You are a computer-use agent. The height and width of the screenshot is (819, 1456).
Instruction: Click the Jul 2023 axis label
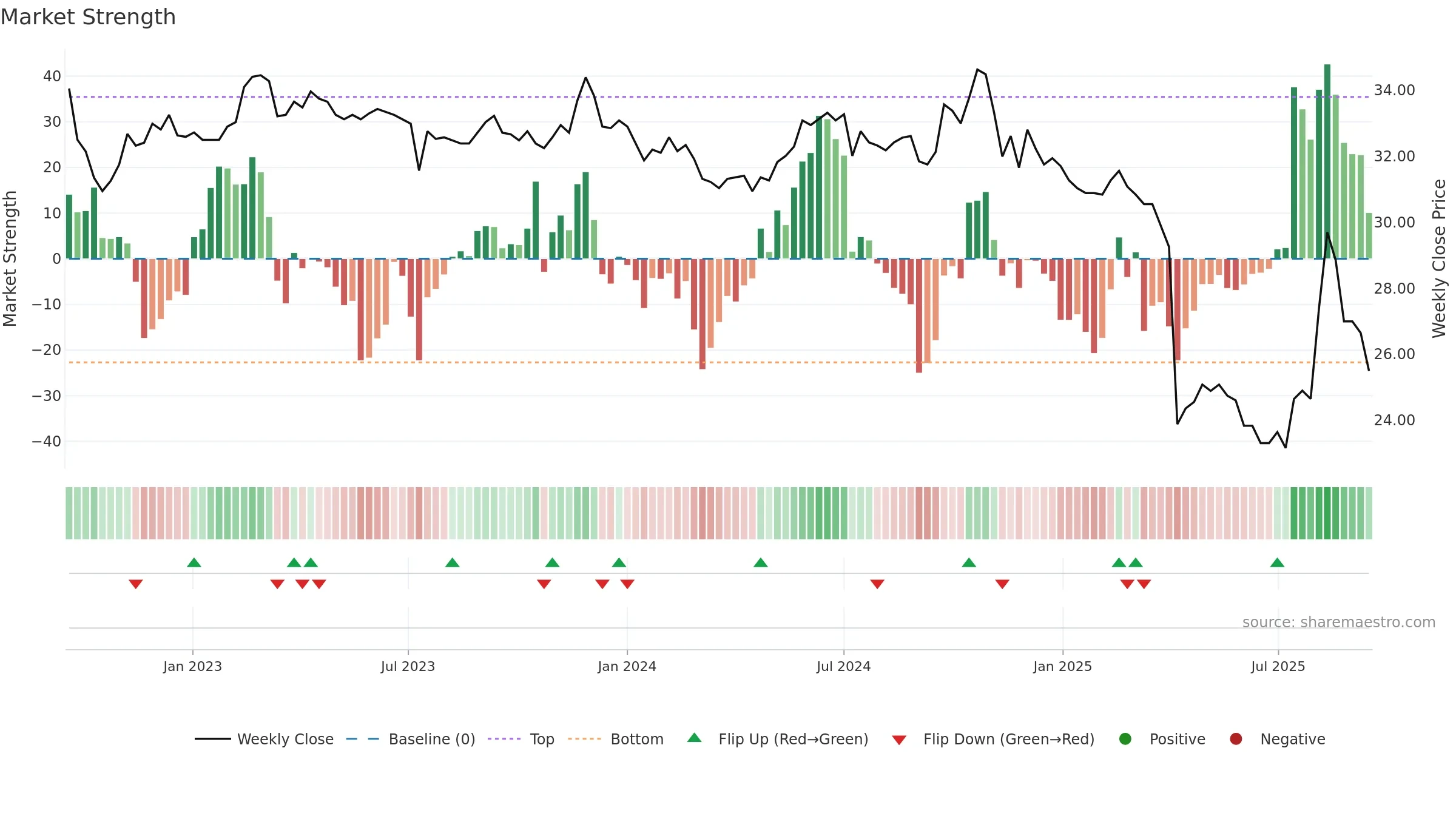pyautogui.click(x=408, y=666)
